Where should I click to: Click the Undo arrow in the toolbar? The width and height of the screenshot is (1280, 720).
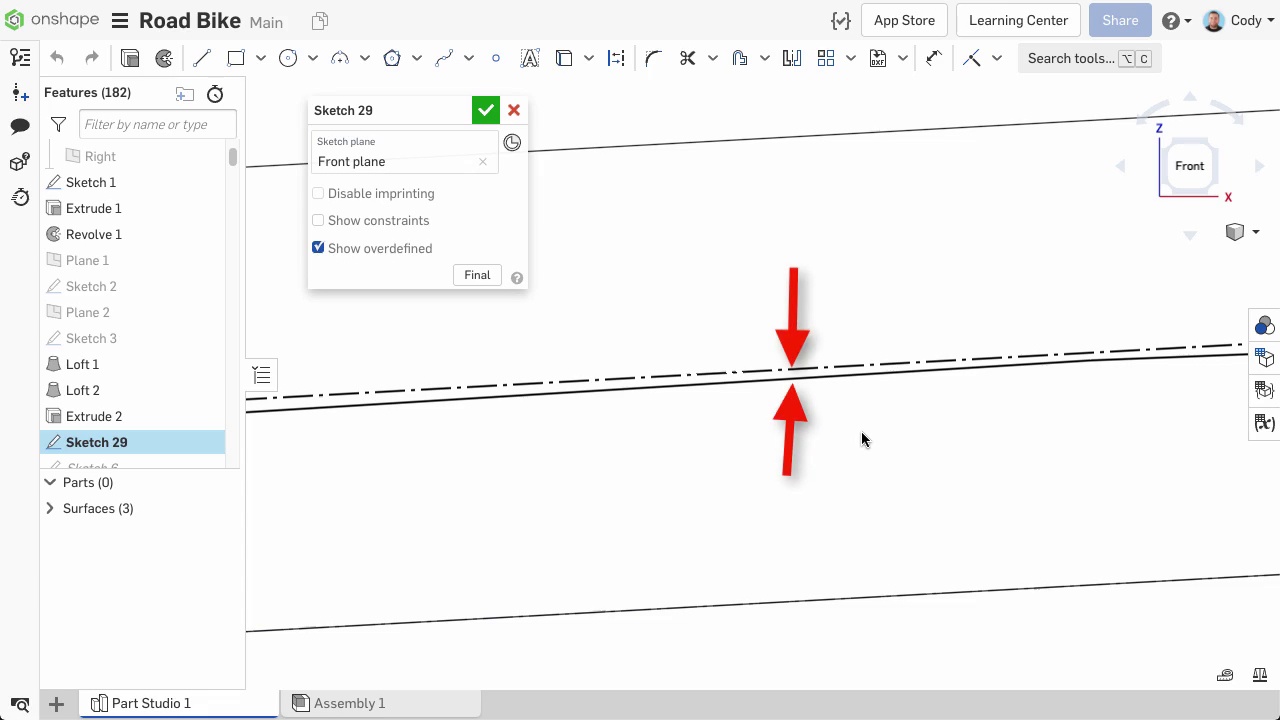(57, 59)
